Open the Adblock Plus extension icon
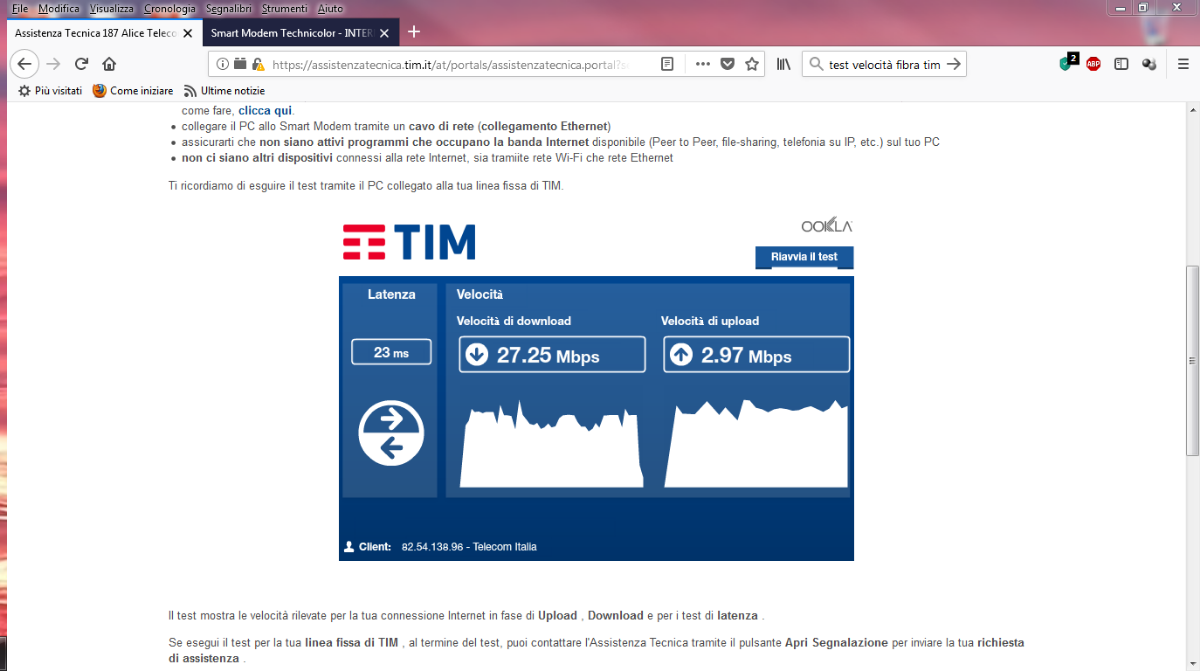The height and width of the screenshot is (671, 1200). pos(1093,64)
